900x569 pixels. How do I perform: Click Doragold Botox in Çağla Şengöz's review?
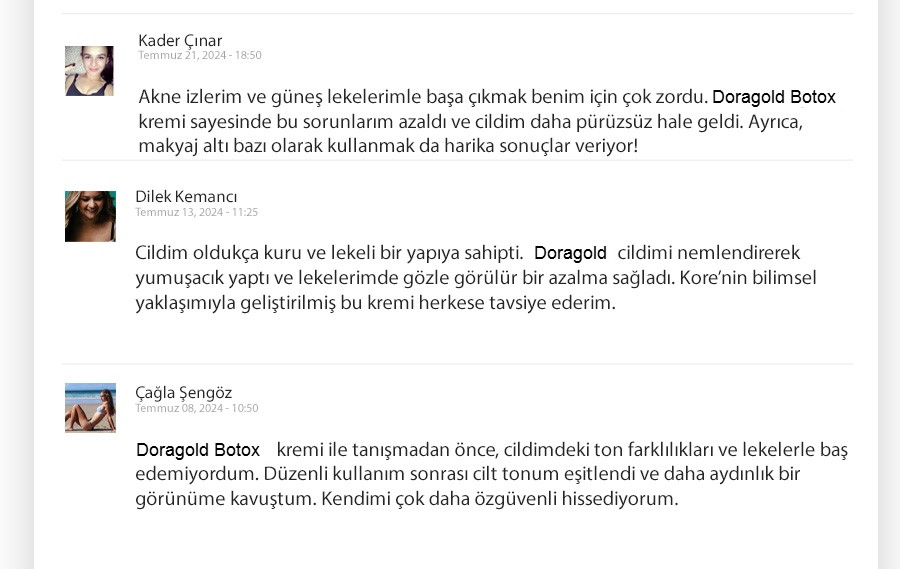pyautogui.click(x=198, y=450)
